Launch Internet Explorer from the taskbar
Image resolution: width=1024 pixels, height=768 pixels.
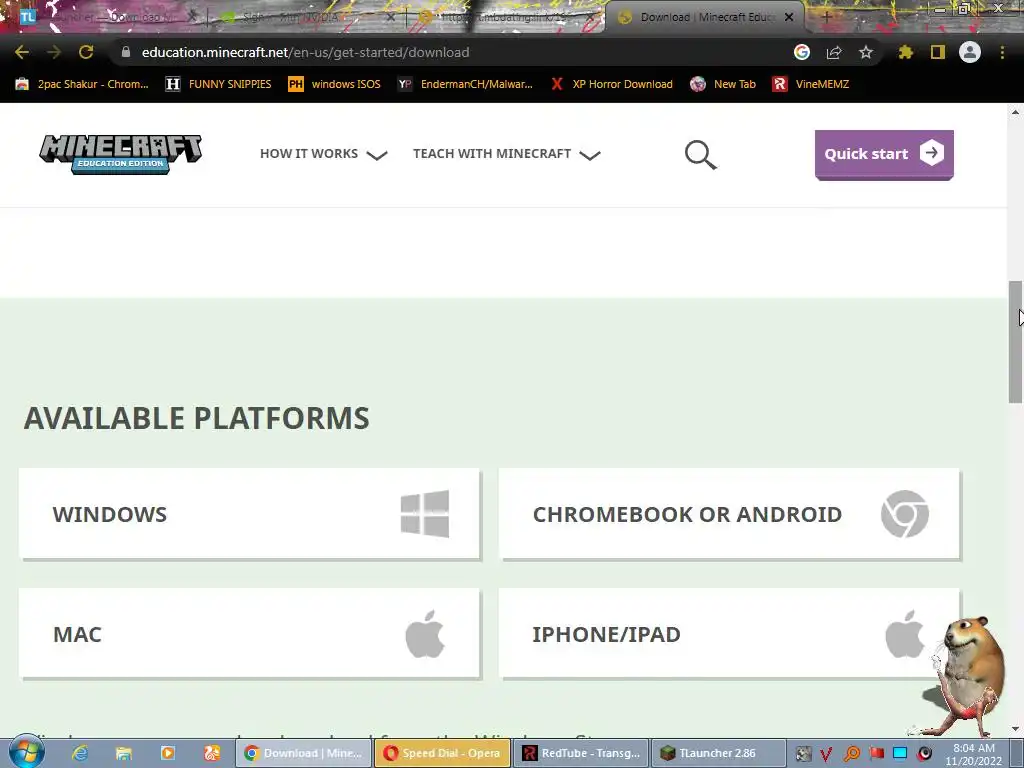click(80, 753)
